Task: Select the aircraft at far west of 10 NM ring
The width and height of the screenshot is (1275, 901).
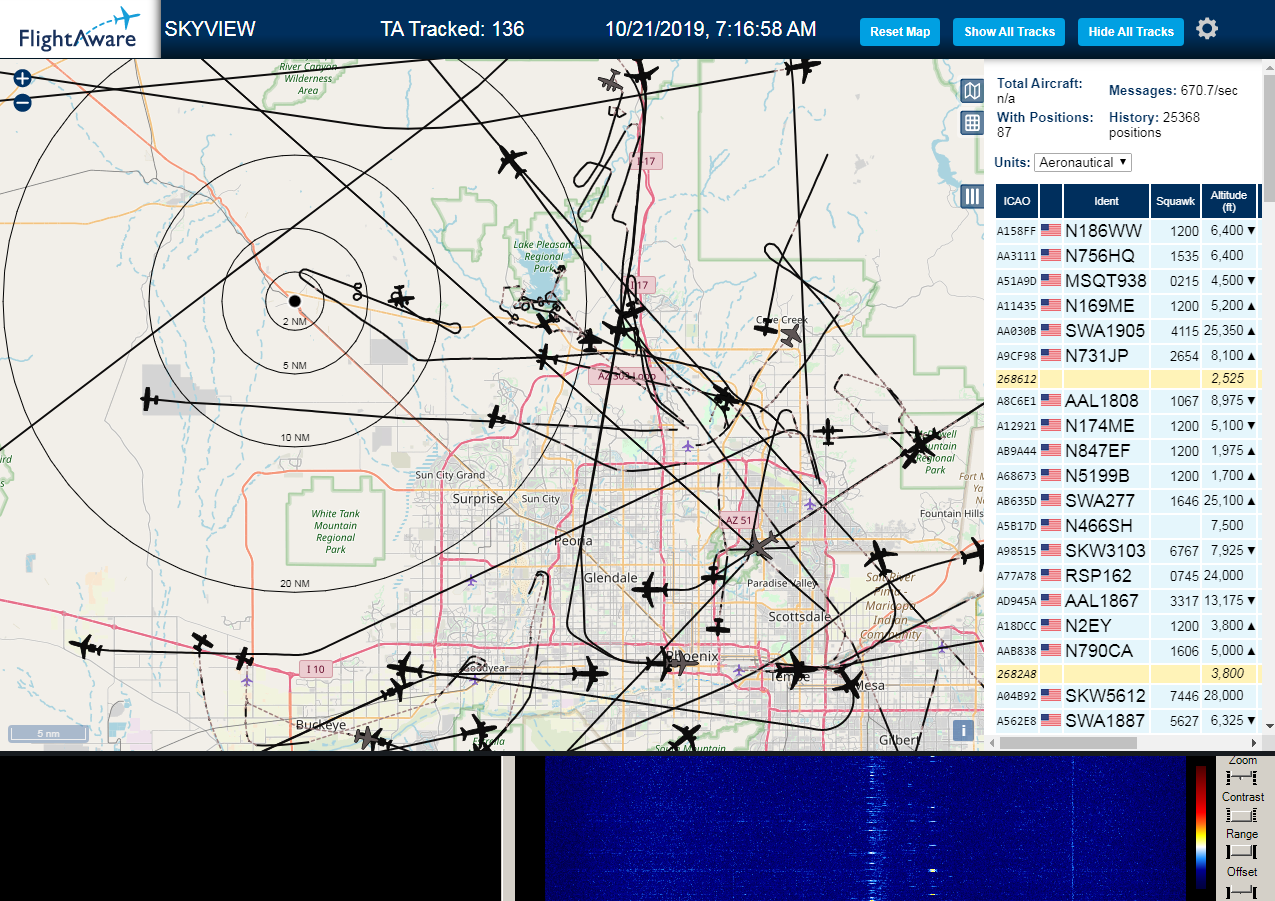Action: (149, 400)
